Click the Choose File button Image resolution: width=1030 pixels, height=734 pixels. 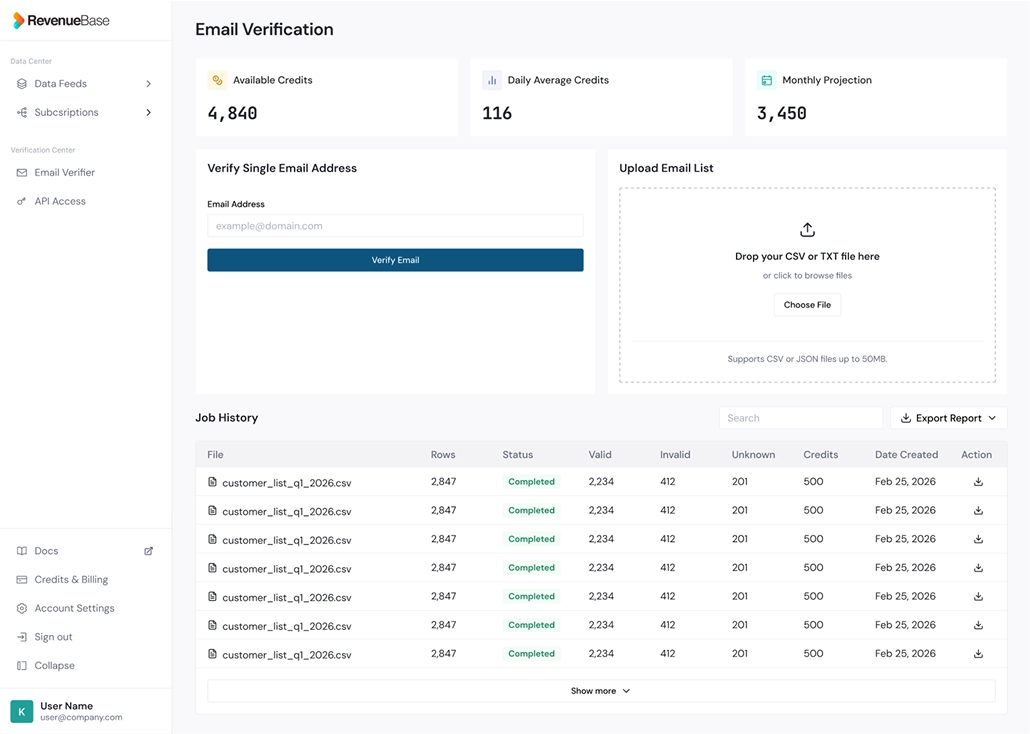807,304
